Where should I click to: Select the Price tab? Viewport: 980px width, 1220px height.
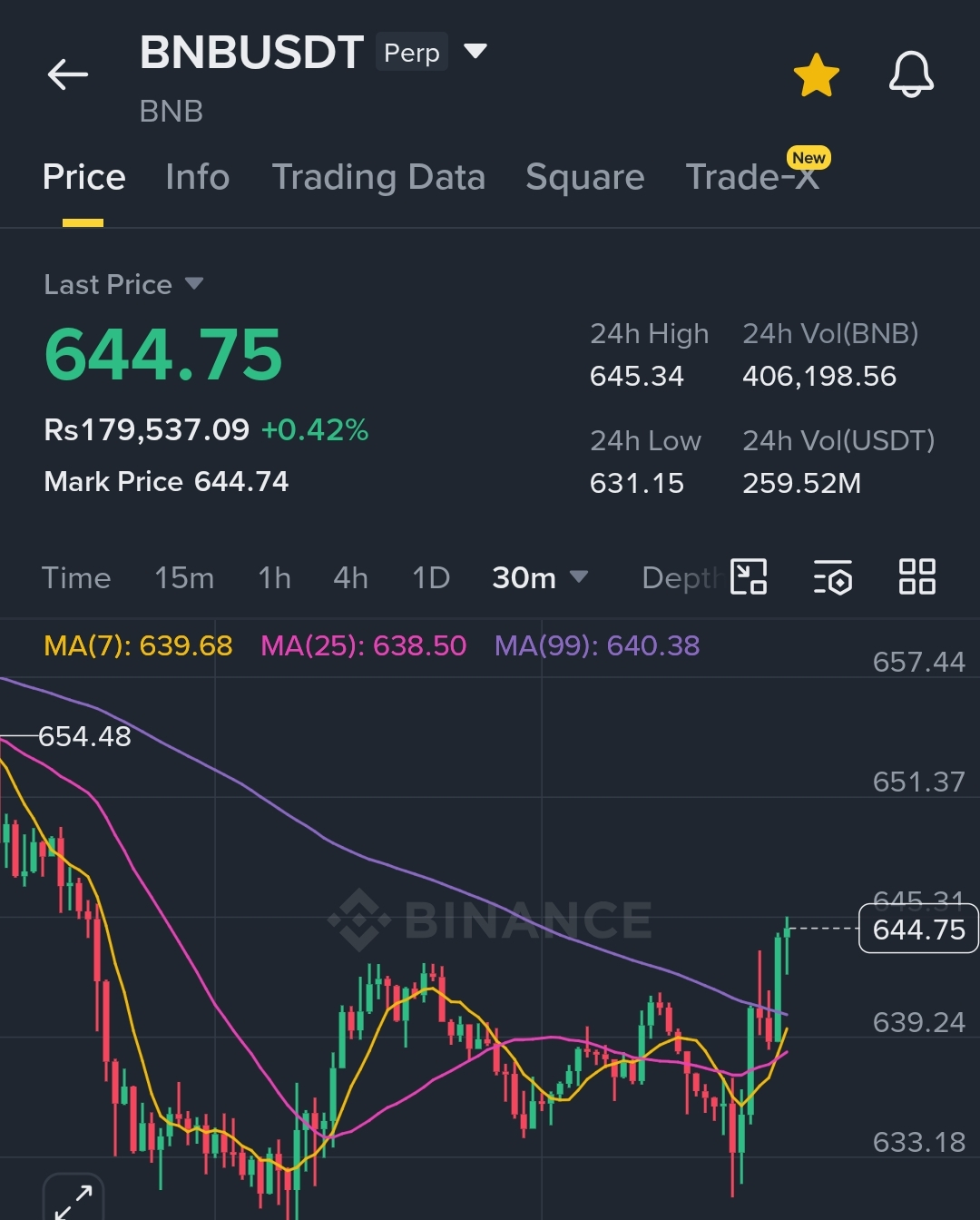83,177
